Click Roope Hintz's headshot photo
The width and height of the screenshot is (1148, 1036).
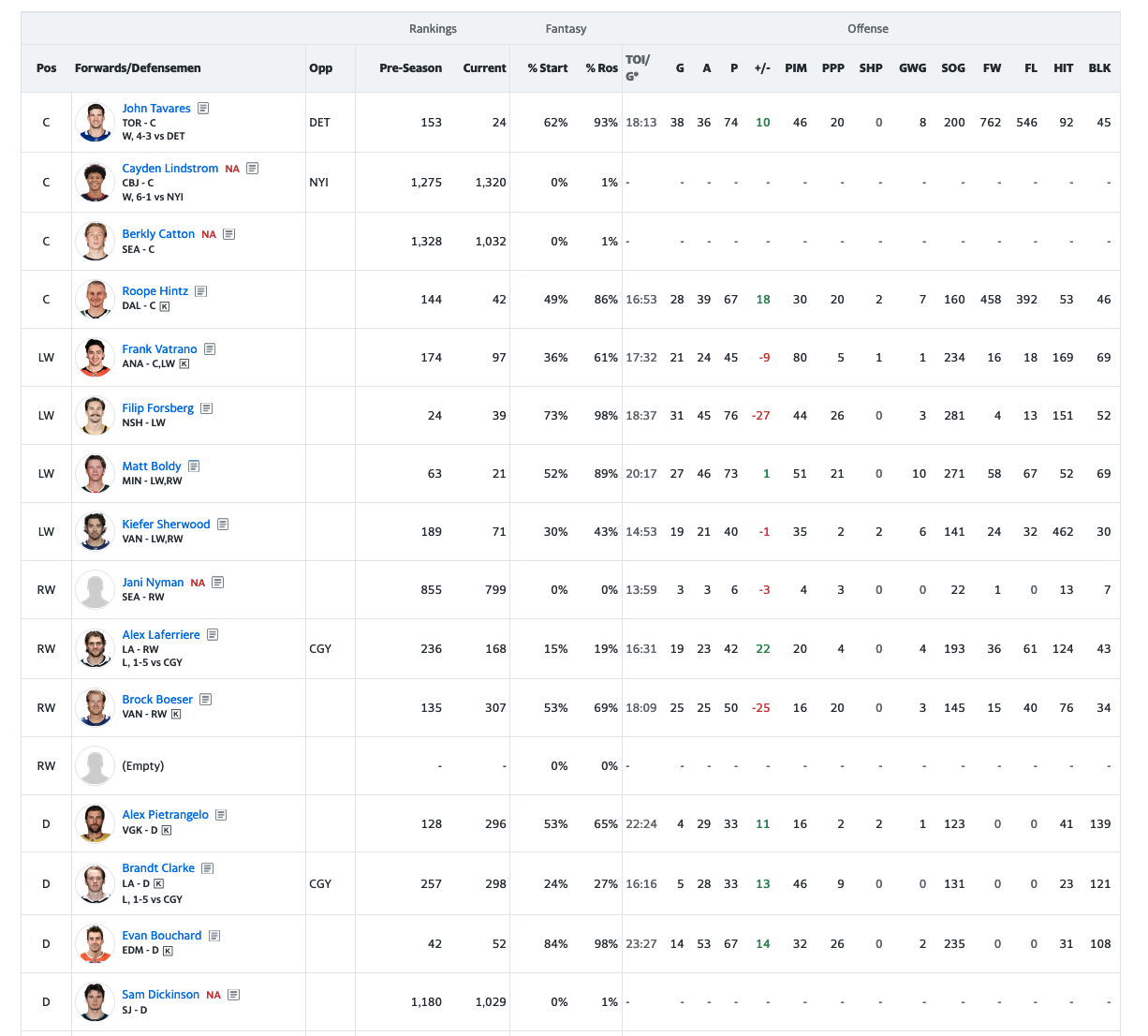pos(95,300)
